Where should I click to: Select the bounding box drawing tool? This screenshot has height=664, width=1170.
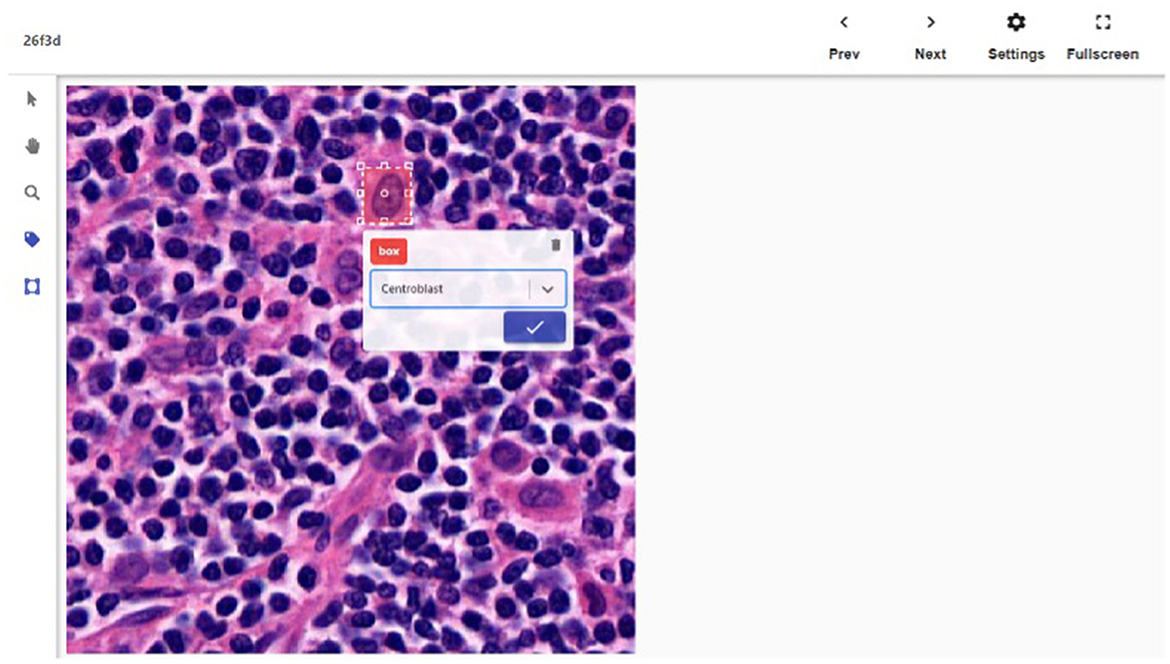coord(32,286)
